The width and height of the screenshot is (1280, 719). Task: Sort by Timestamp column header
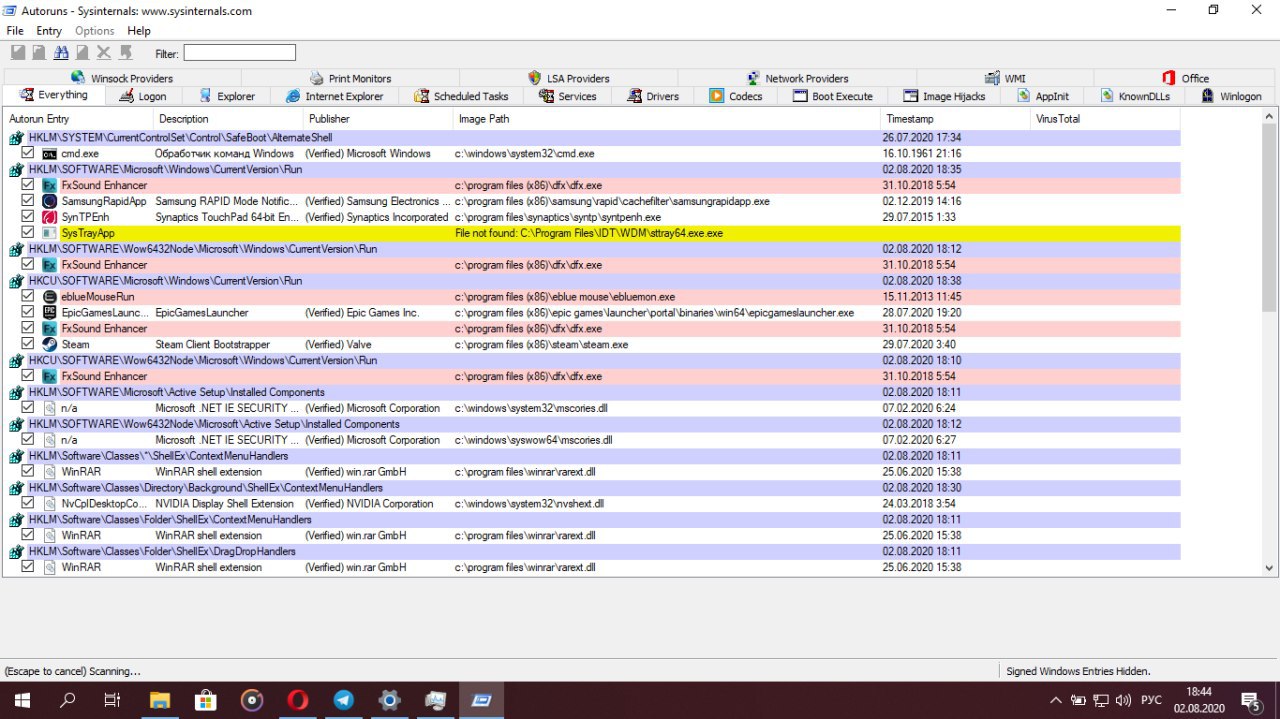955,119
